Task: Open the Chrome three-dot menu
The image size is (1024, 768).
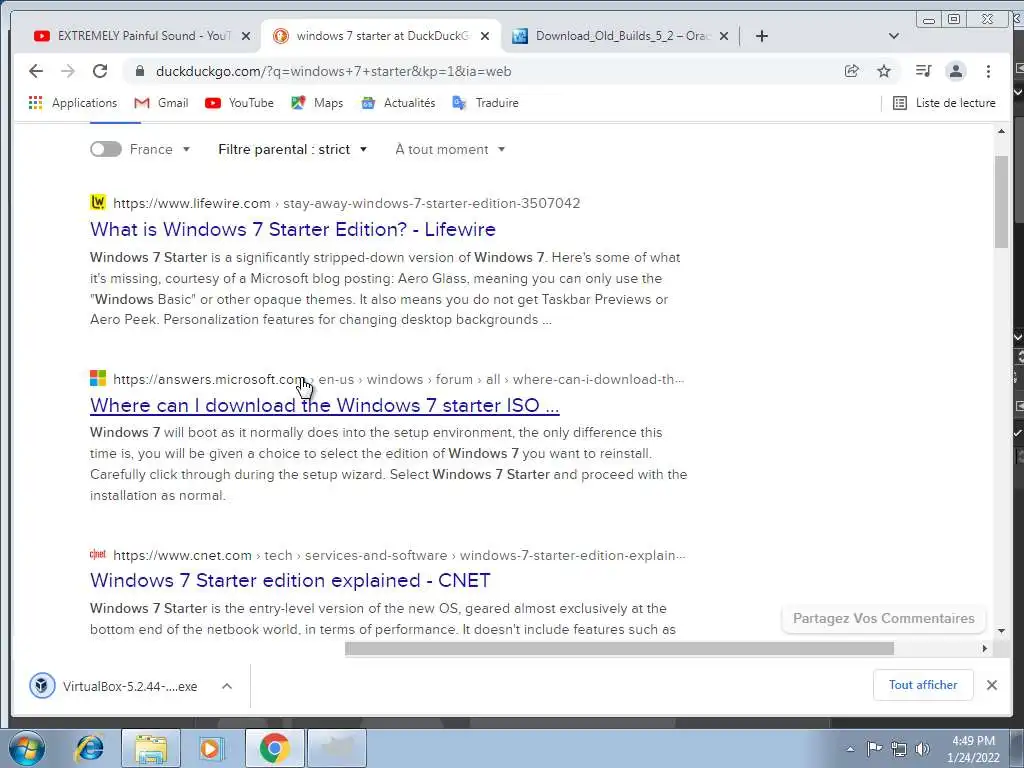Action: click(x=988, y=71)
